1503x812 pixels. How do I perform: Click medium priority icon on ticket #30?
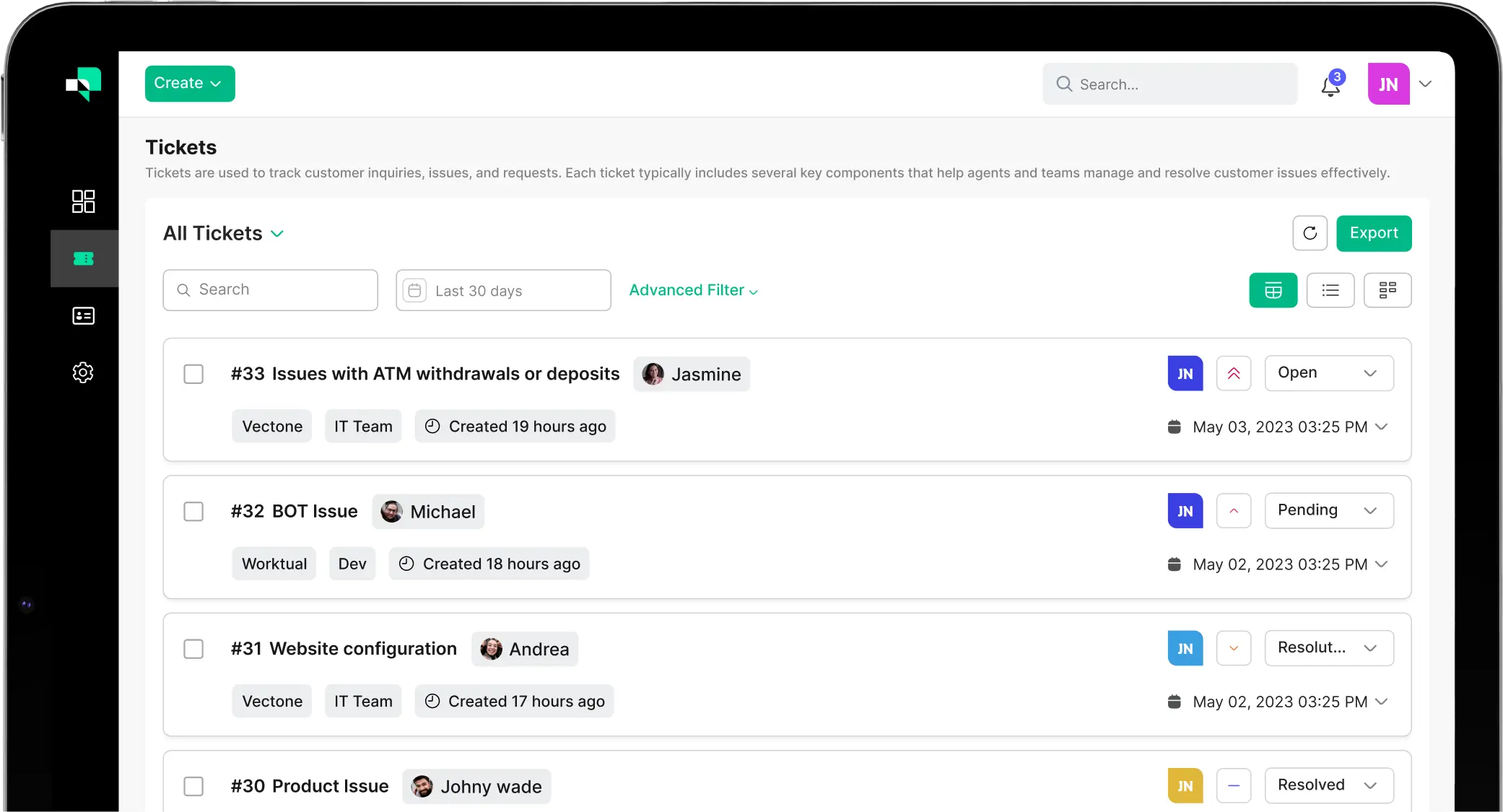1234,785
